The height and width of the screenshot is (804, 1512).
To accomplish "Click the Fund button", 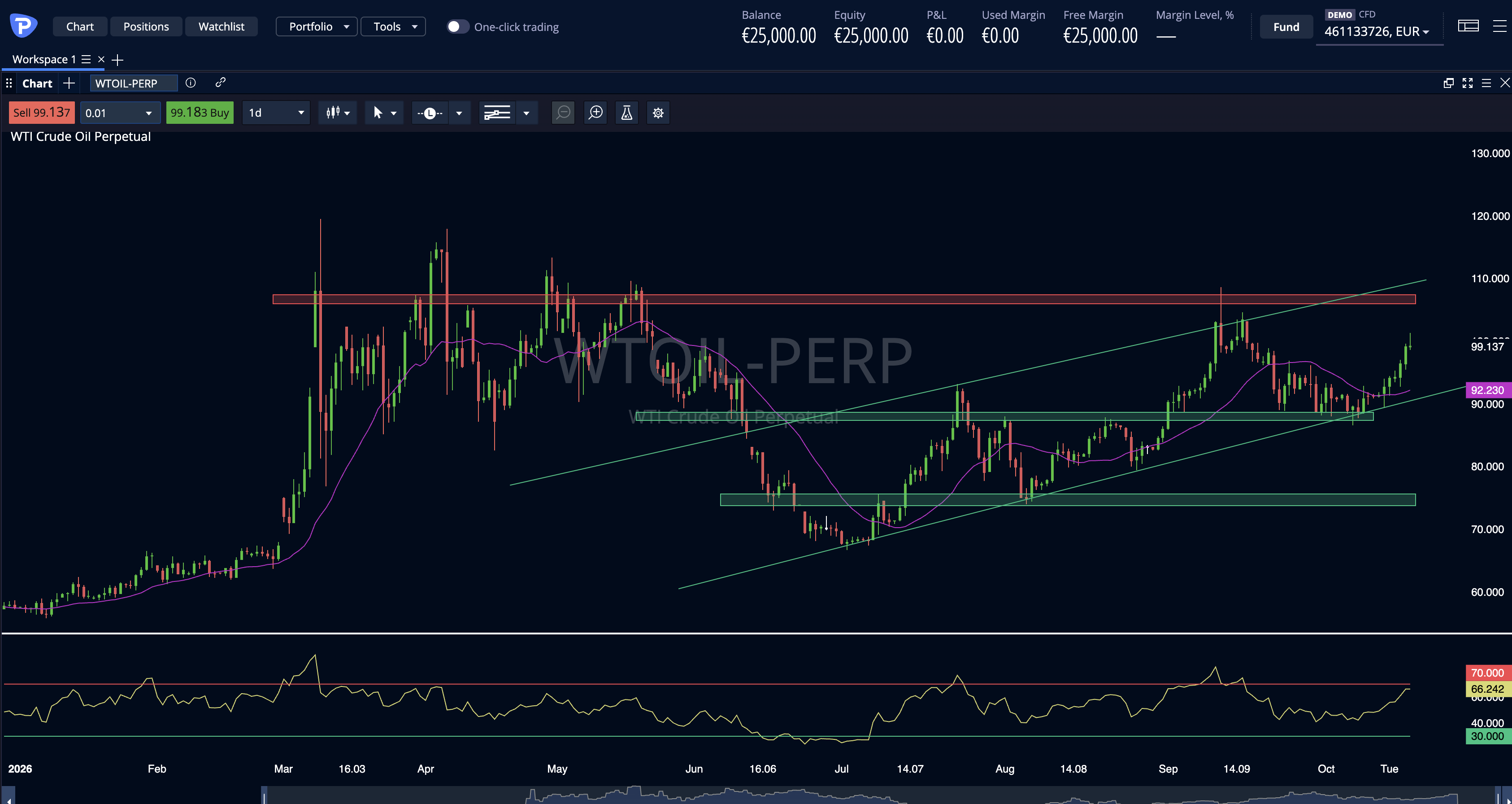I will [1286, 26].
